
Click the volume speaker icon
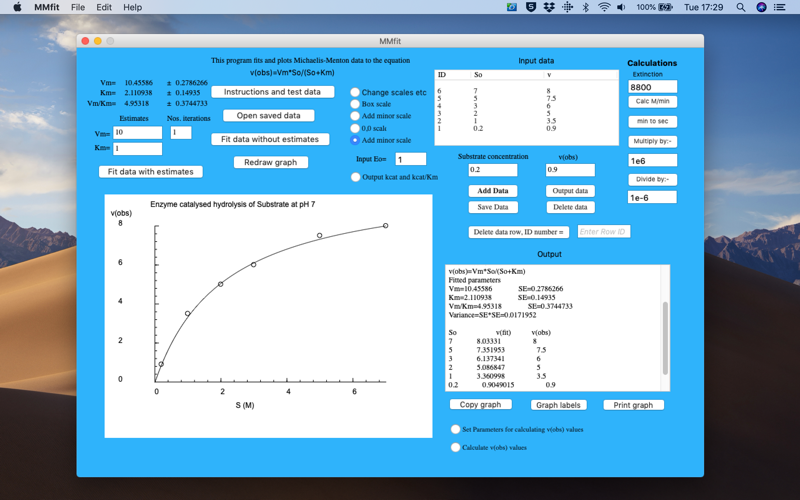click(621, 7)
